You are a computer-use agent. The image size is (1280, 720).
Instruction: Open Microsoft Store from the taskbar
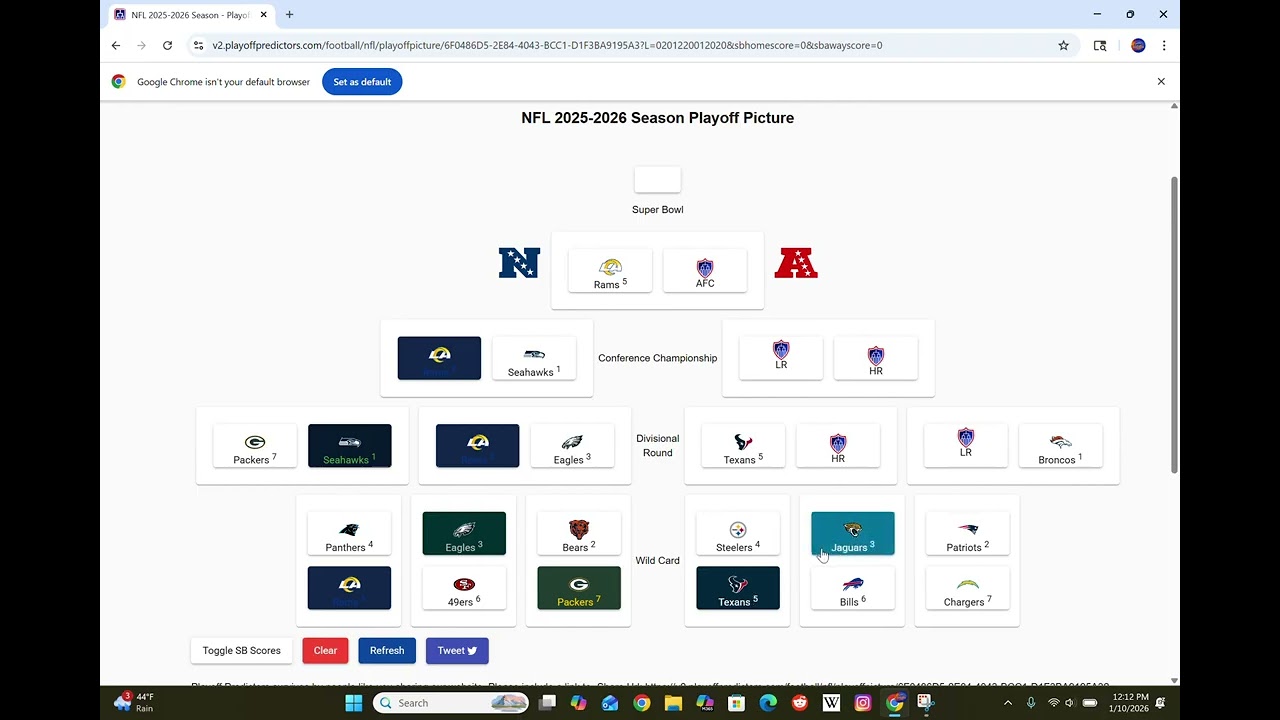pyautogui.click(x=736, y=703)
